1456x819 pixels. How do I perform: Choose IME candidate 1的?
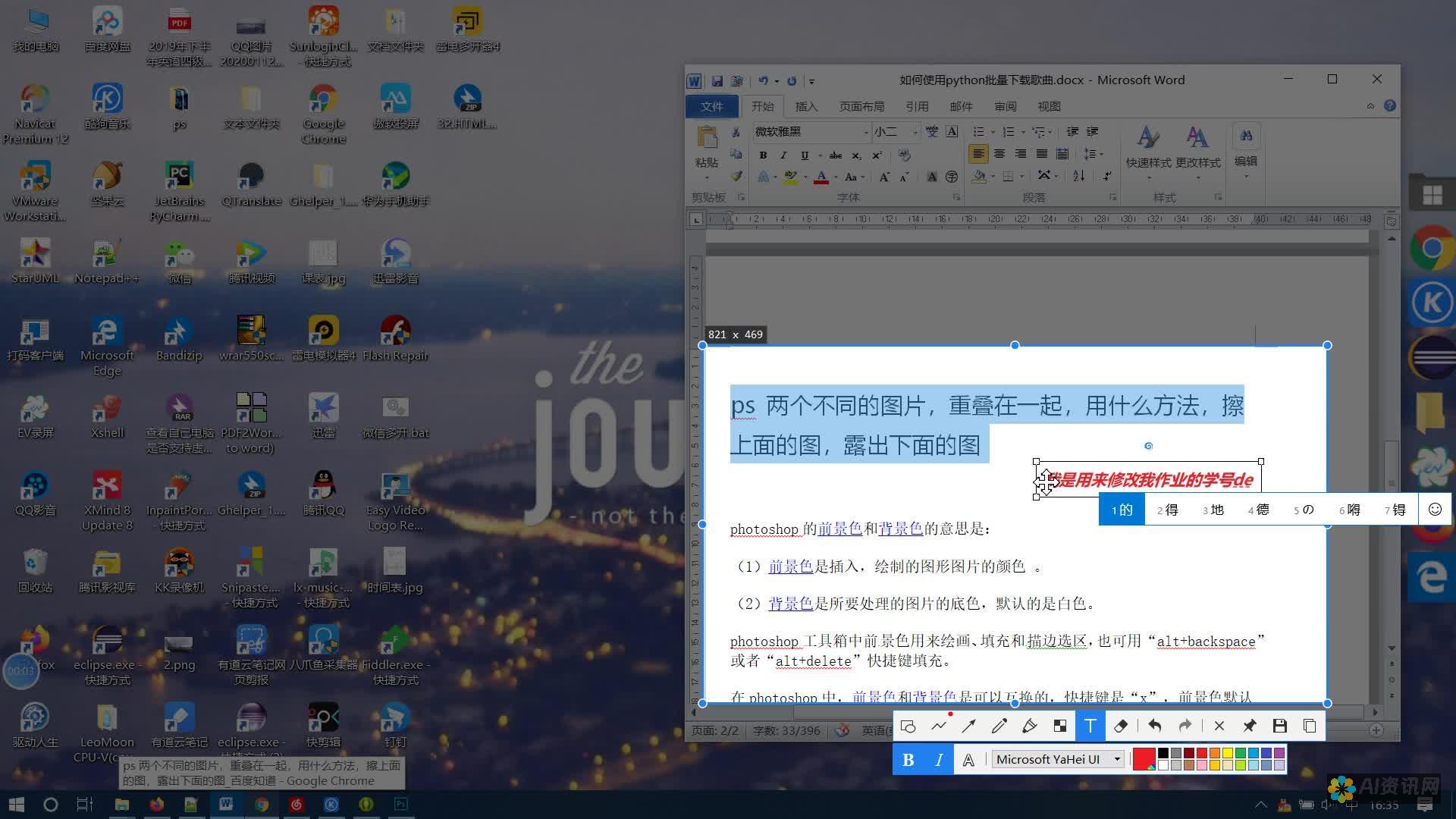tap(1122, 510)
